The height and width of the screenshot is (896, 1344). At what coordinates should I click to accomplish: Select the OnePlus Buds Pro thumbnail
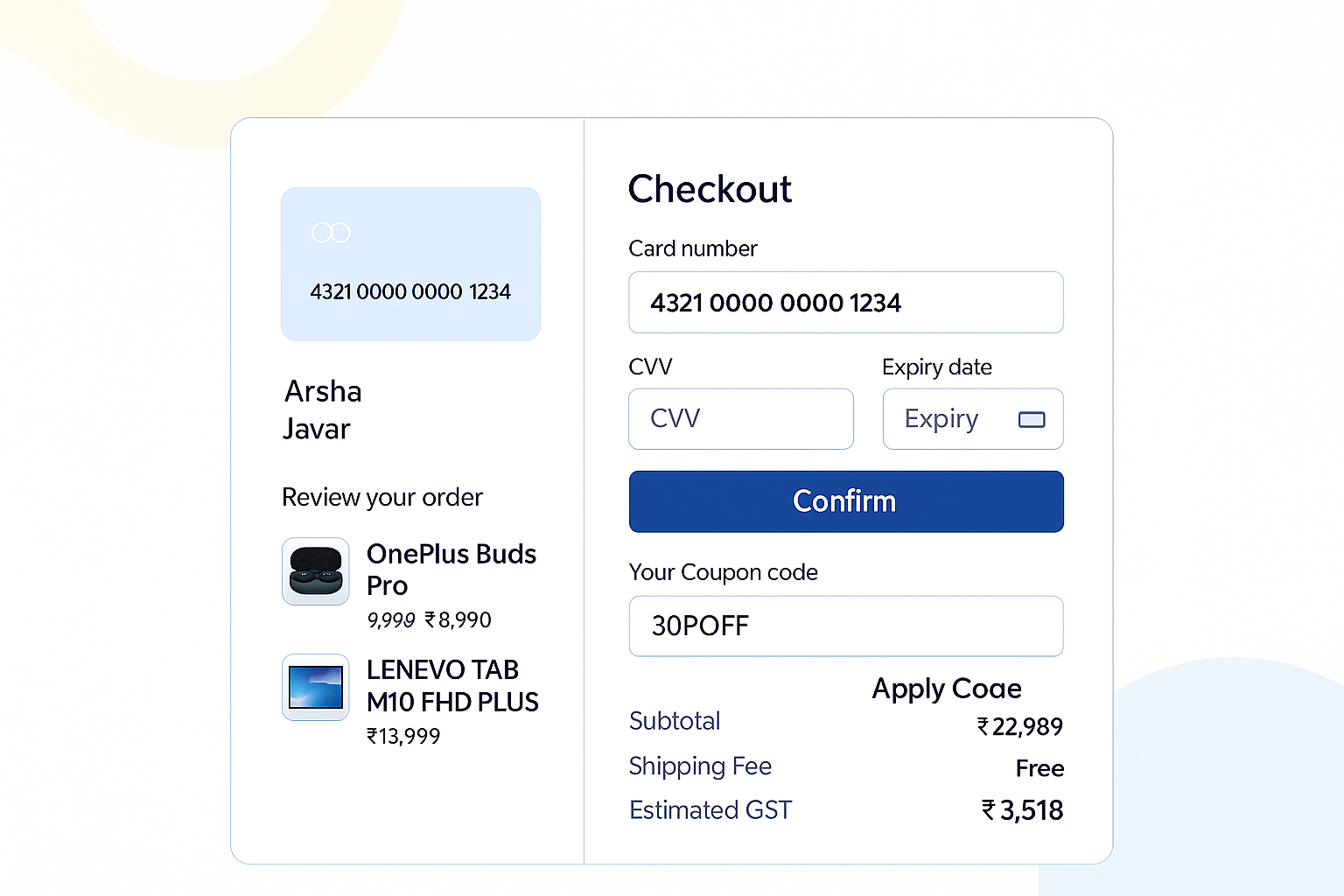pyautogui.click(x=315, y=570)
